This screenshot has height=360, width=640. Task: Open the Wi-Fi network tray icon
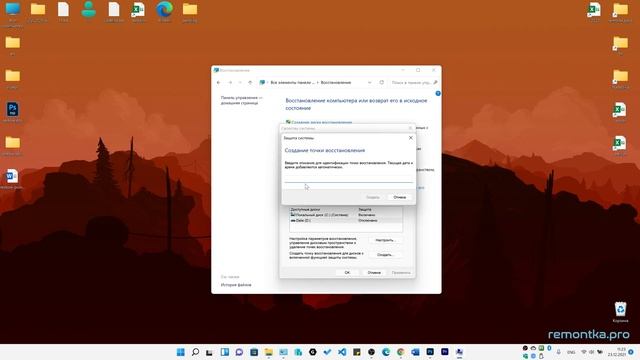584,352
